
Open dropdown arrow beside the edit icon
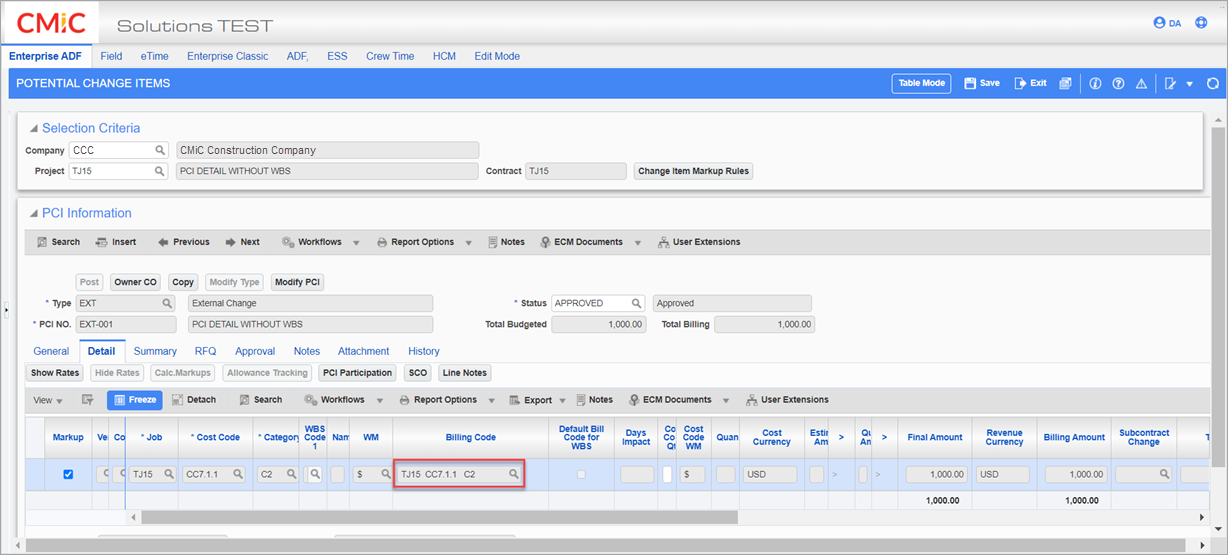pyautogui.click(x=1189, y=84)
